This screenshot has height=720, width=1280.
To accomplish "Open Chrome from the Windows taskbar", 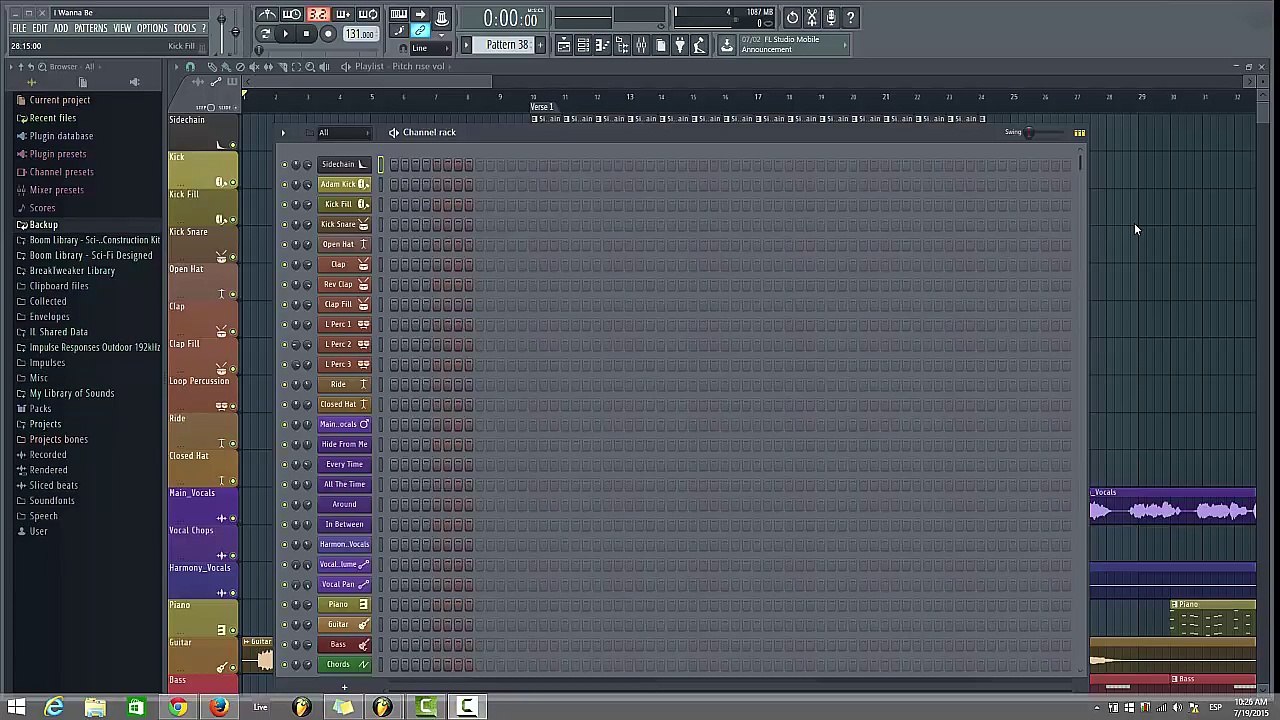I will (177, 708).
